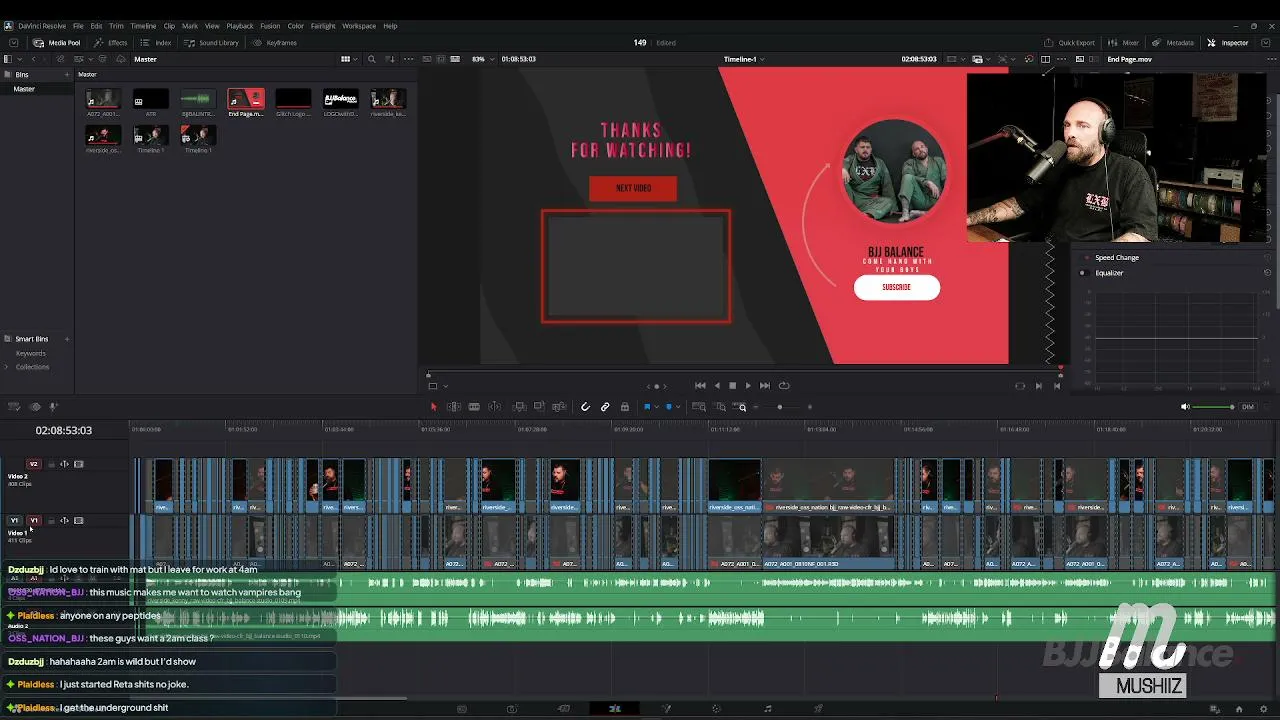
Task: Open the Fusion menu
Action: 270,26
